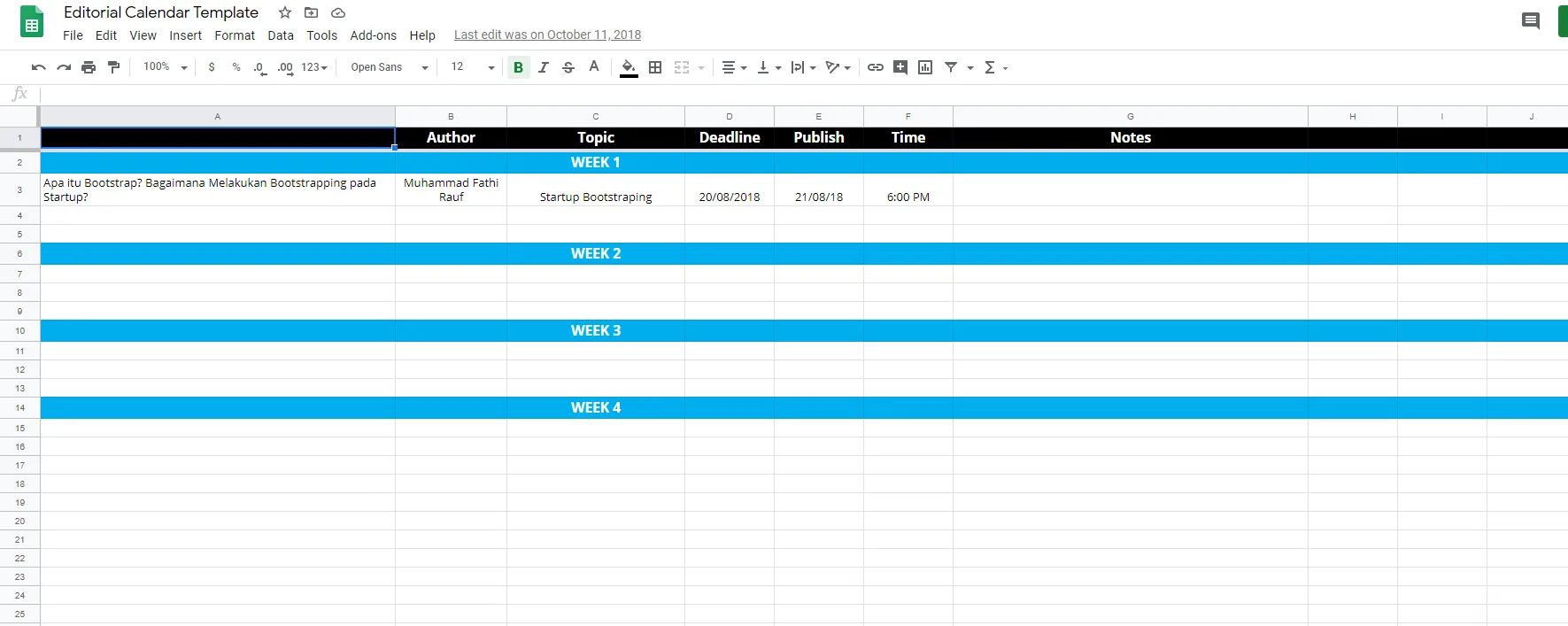Open zoom 100% dropdown

click(x=166, y=67)
